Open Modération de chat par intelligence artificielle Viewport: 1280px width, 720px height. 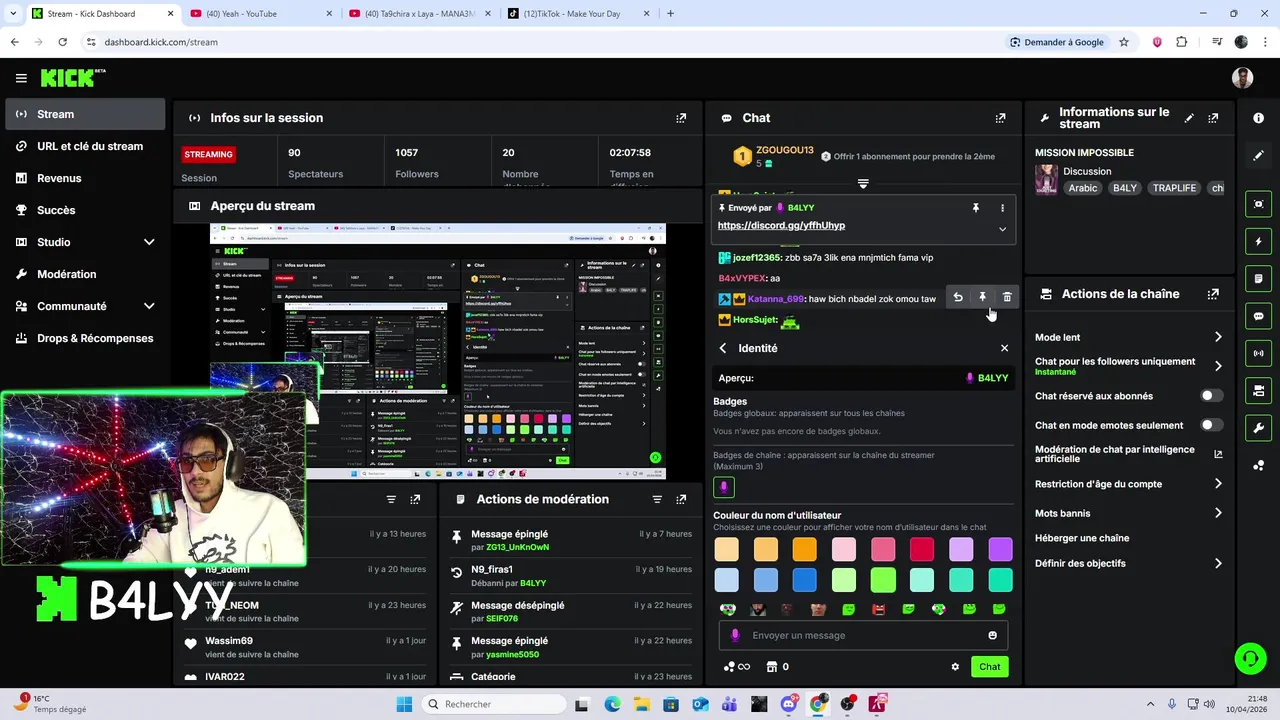coord(1129,454)
